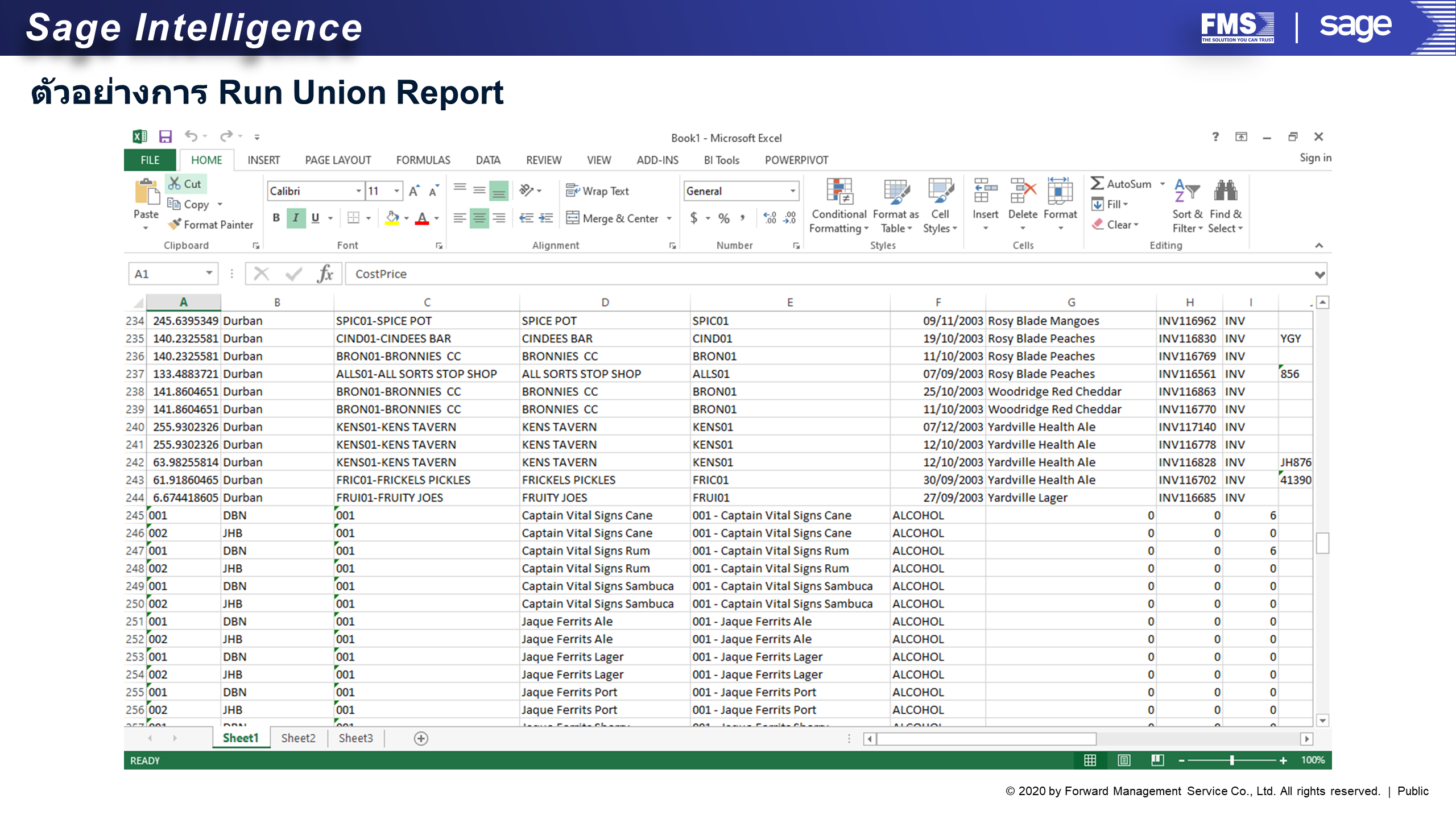Apply Percent Style format
Viewport: 1456px width, 819px height.
click(724, 218)
